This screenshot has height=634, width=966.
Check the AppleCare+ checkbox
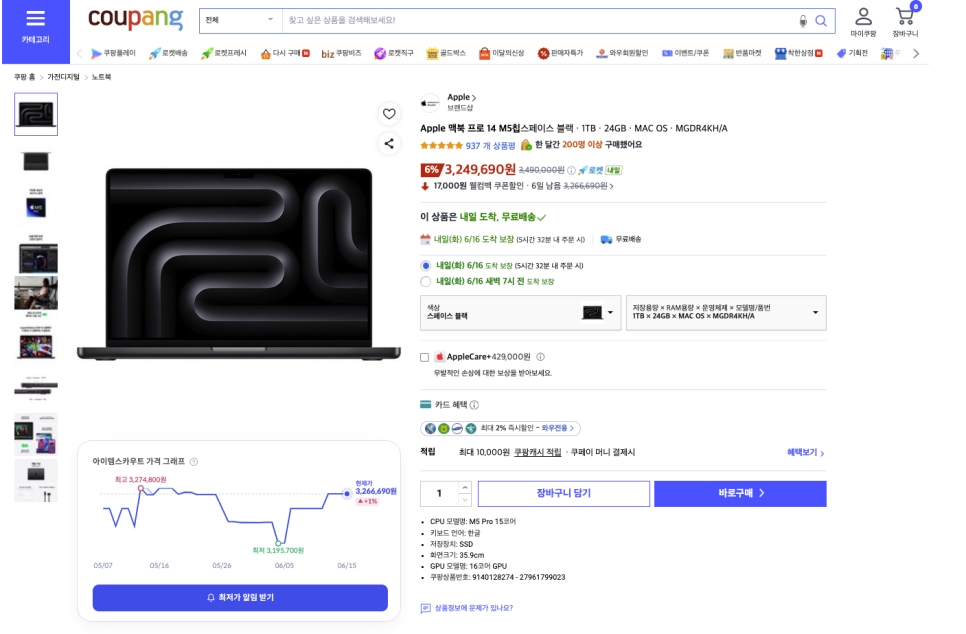[x=424, y=357]
